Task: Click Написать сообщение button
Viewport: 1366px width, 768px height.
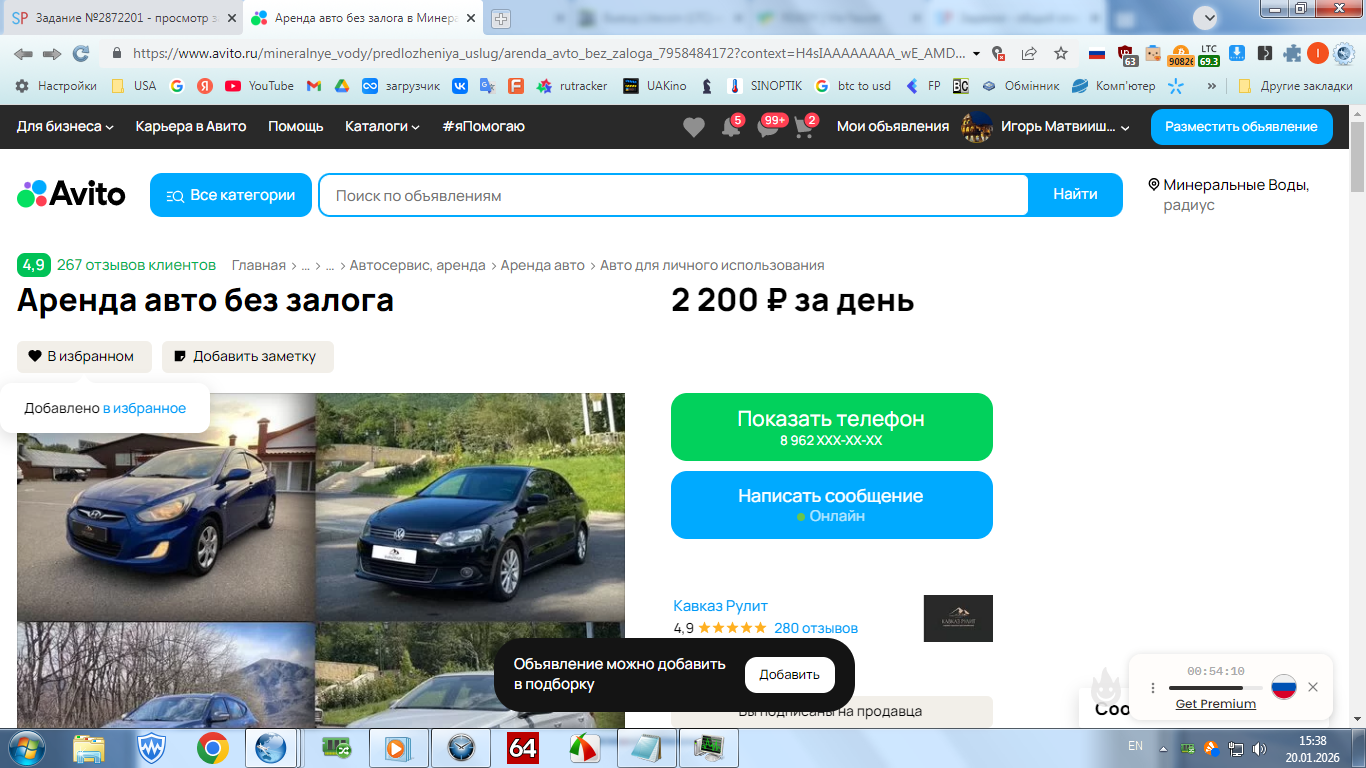Action: (832, 505)
